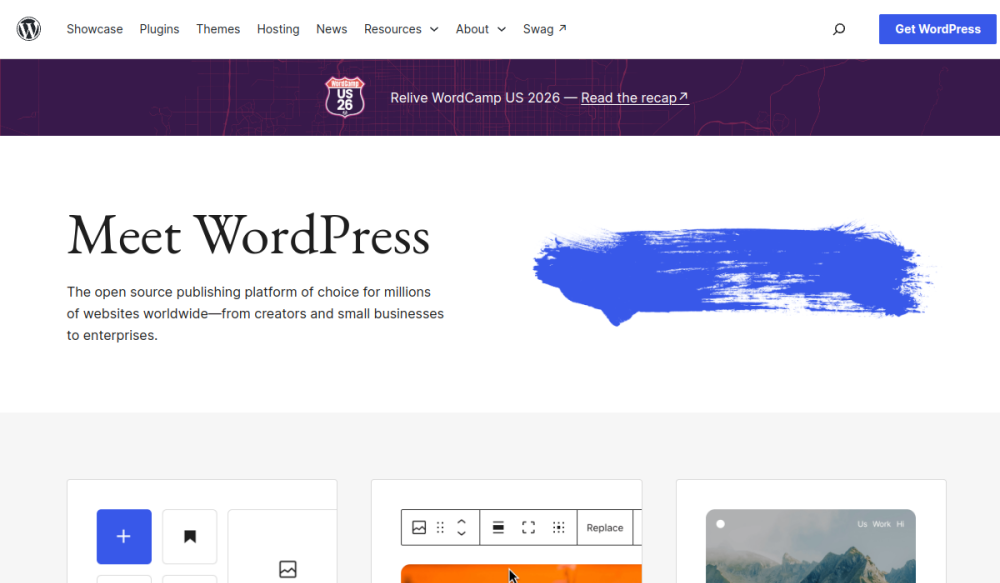Click the move up chevron in the toolbar

461,522
